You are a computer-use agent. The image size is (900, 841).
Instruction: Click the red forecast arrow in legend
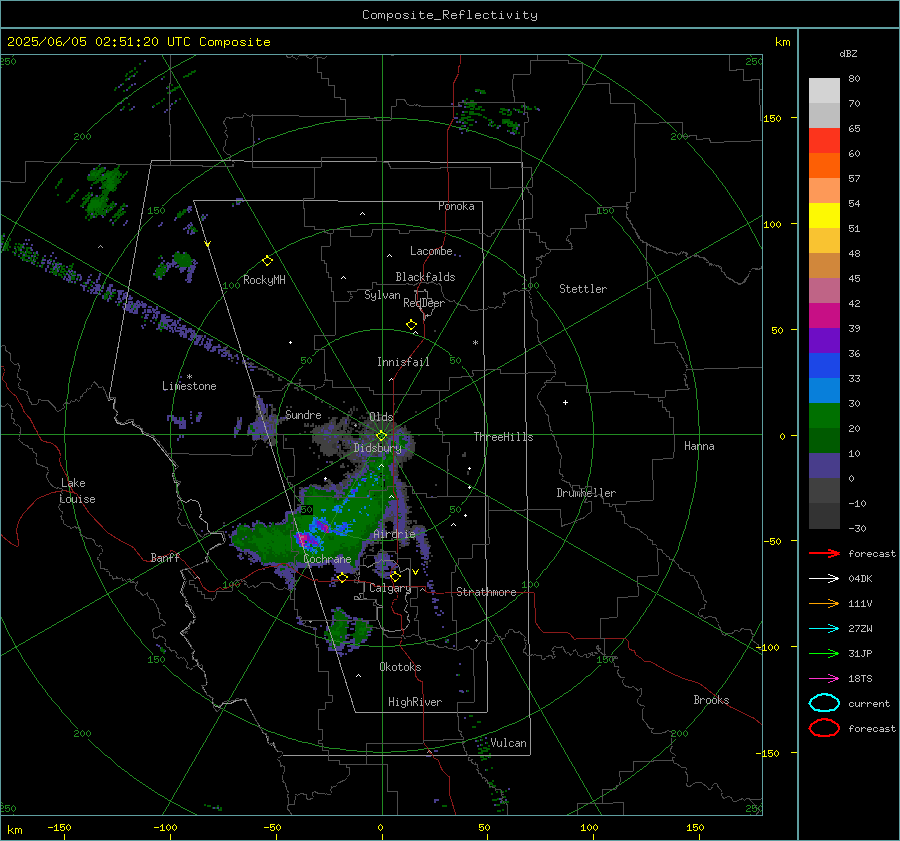tap(824, 553)
